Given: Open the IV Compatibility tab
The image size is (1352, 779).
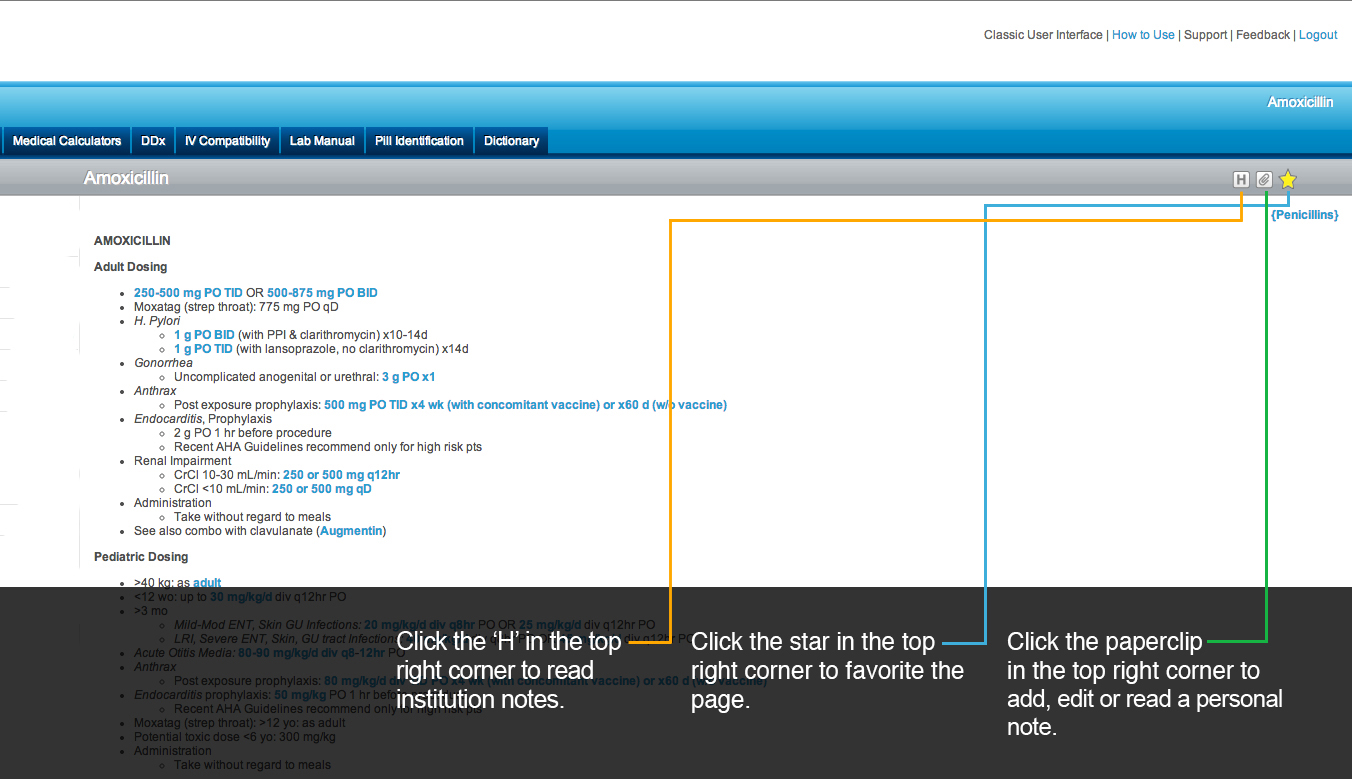Looking at the screenshot, I should click(x=227, y=141).
